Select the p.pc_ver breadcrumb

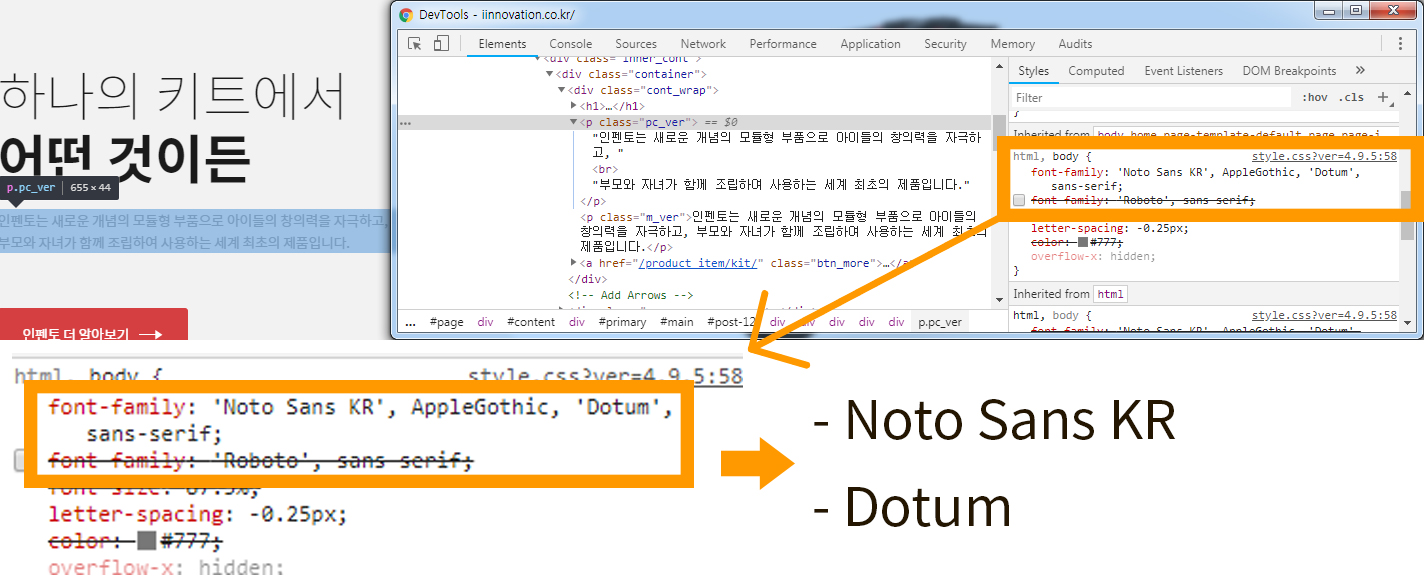pyautogui.click(x=940, y=322)
